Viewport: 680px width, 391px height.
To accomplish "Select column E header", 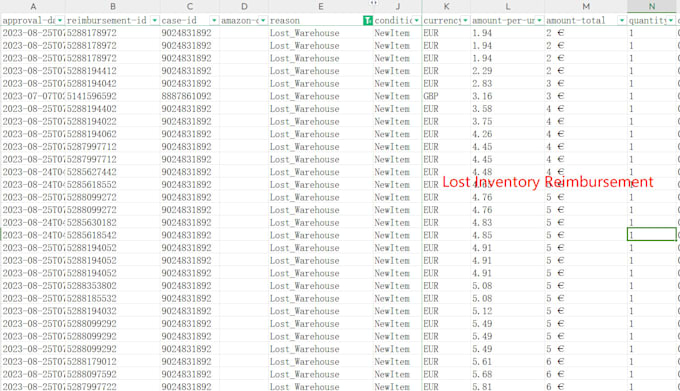I will click(320, 7).
